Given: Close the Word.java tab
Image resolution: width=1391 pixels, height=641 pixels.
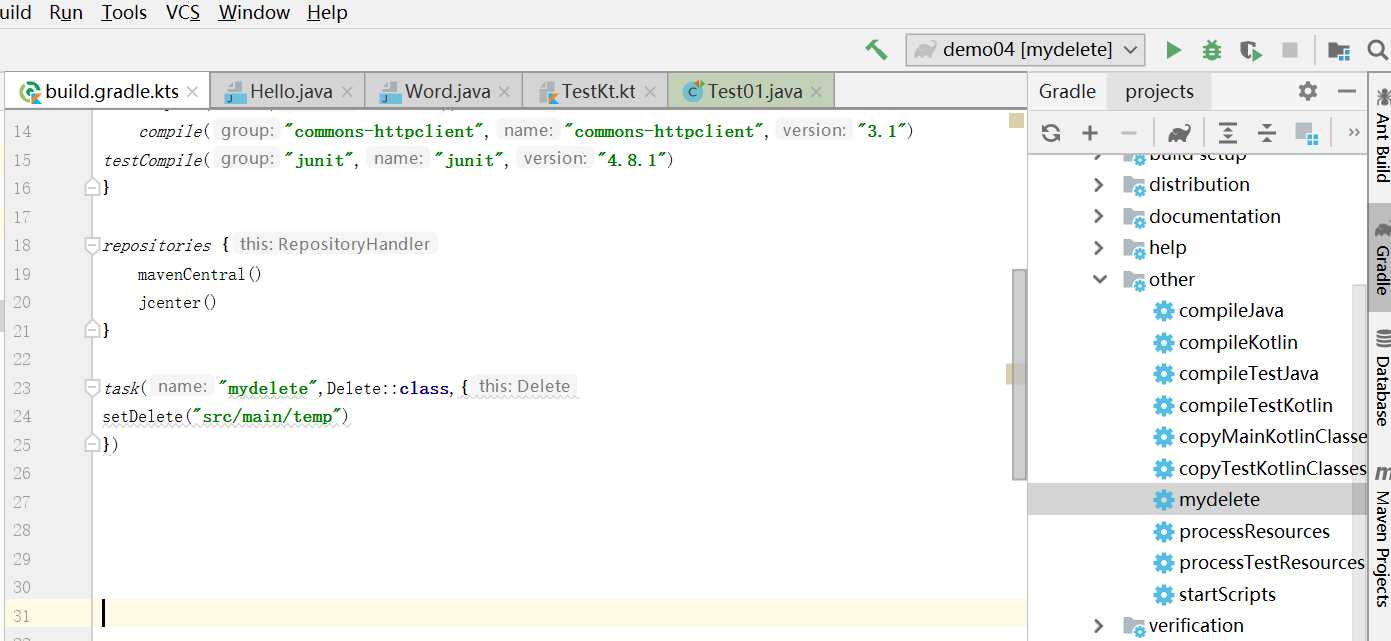Looking at the screenshot, I should 505,92.
